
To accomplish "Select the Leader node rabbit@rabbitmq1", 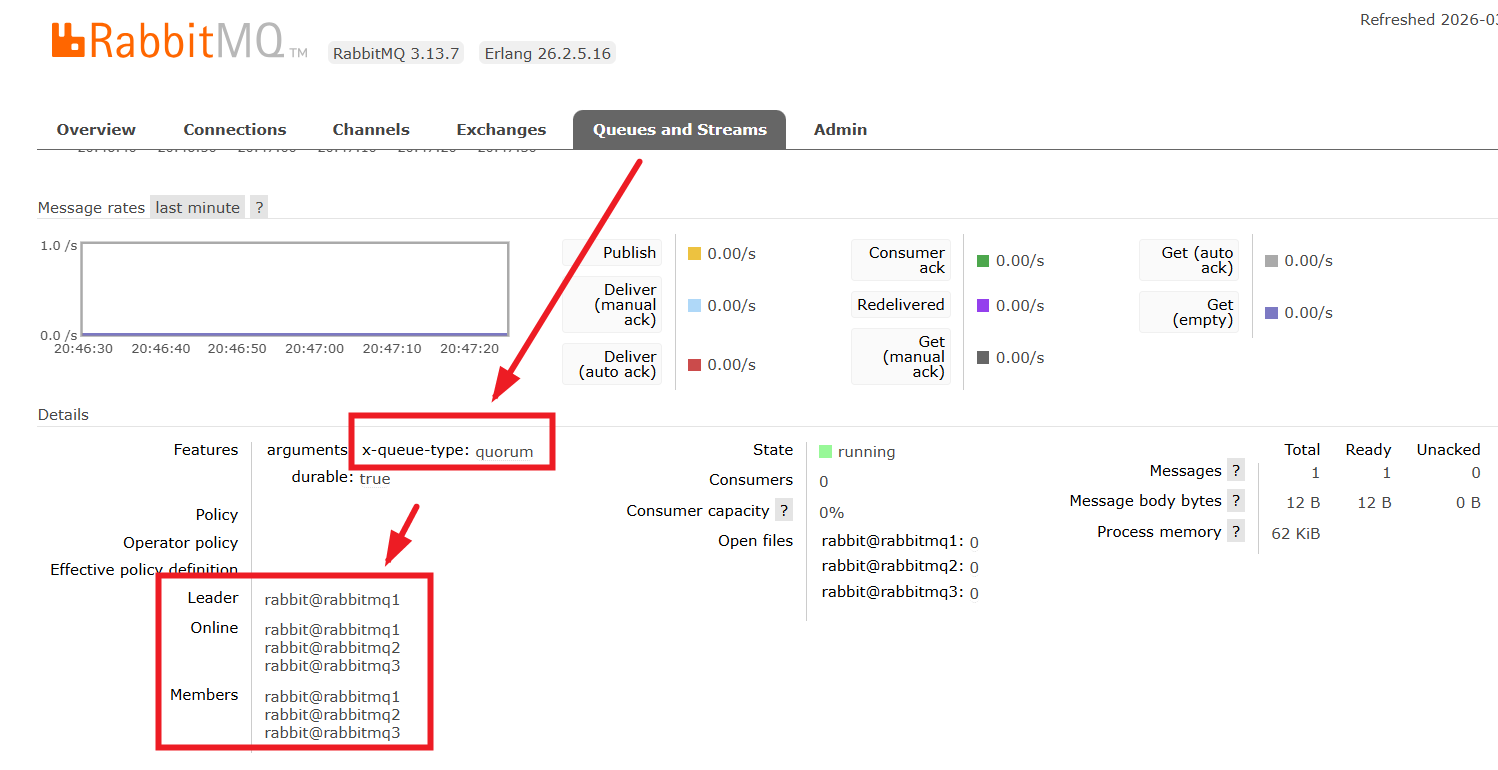I will 332,600.
